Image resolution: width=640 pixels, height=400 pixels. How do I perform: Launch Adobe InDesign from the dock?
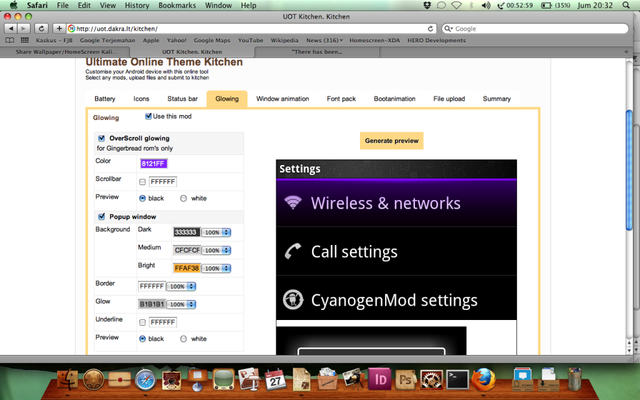379,380
